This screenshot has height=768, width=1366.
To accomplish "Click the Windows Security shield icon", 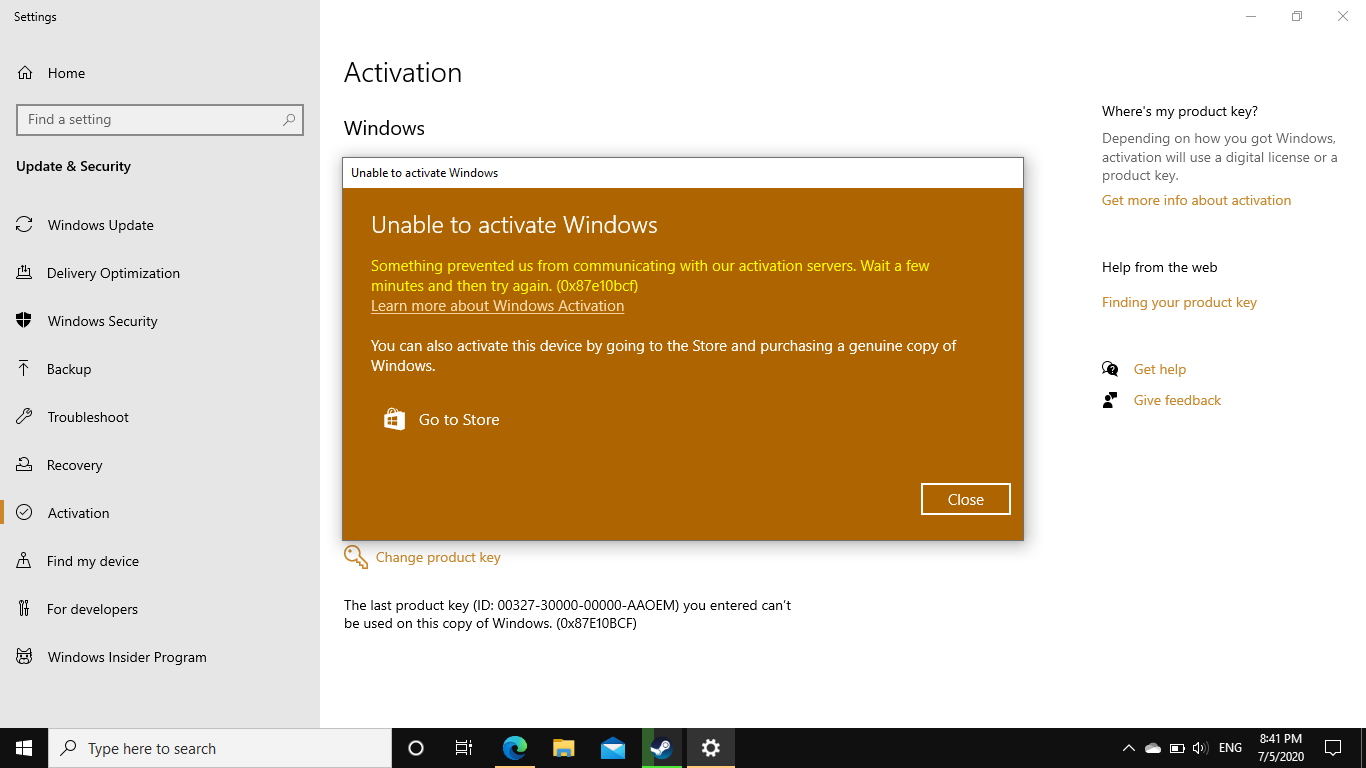I will click(x=25, y=321).
